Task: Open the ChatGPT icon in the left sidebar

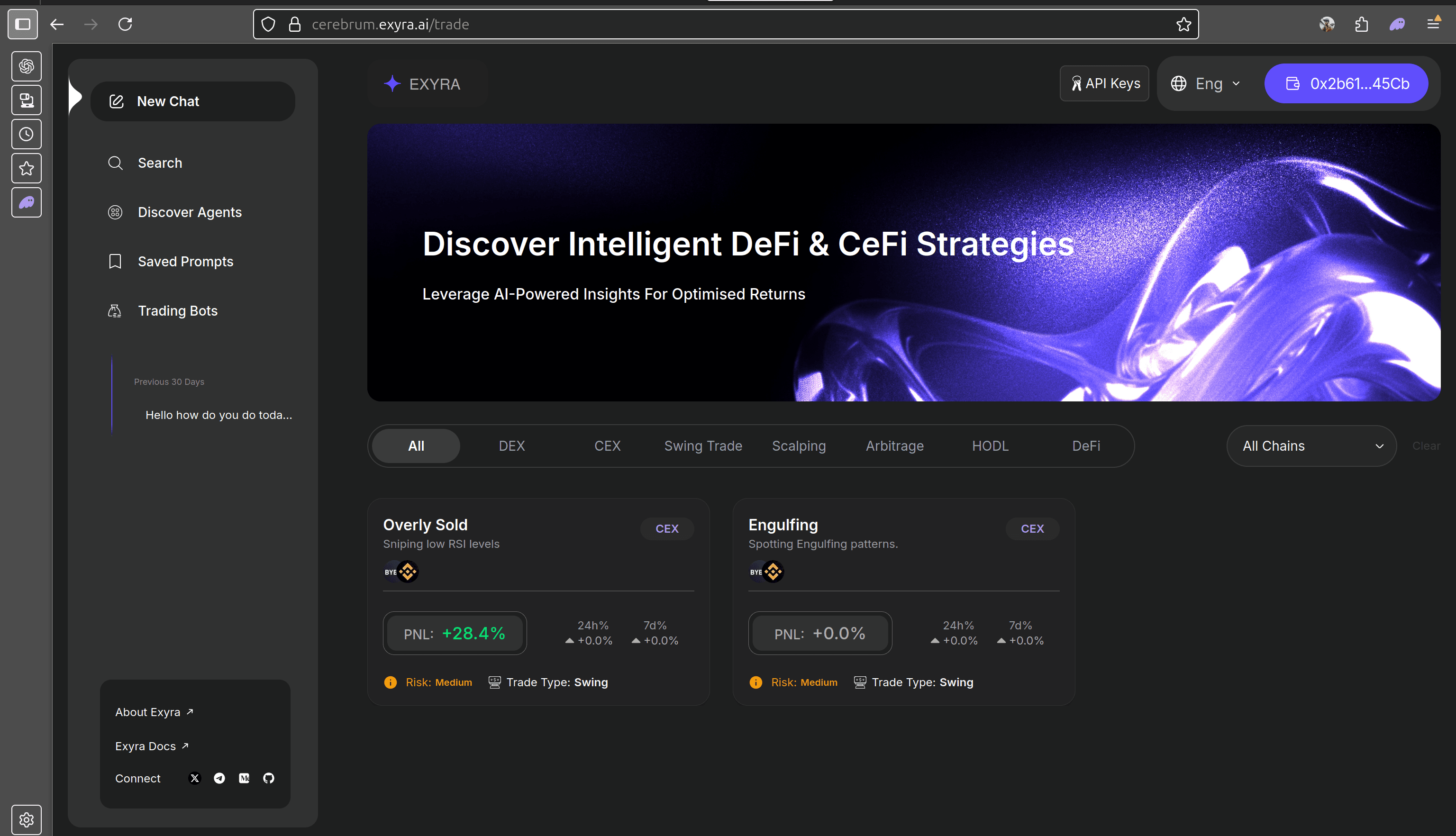Action: [26, 66]
